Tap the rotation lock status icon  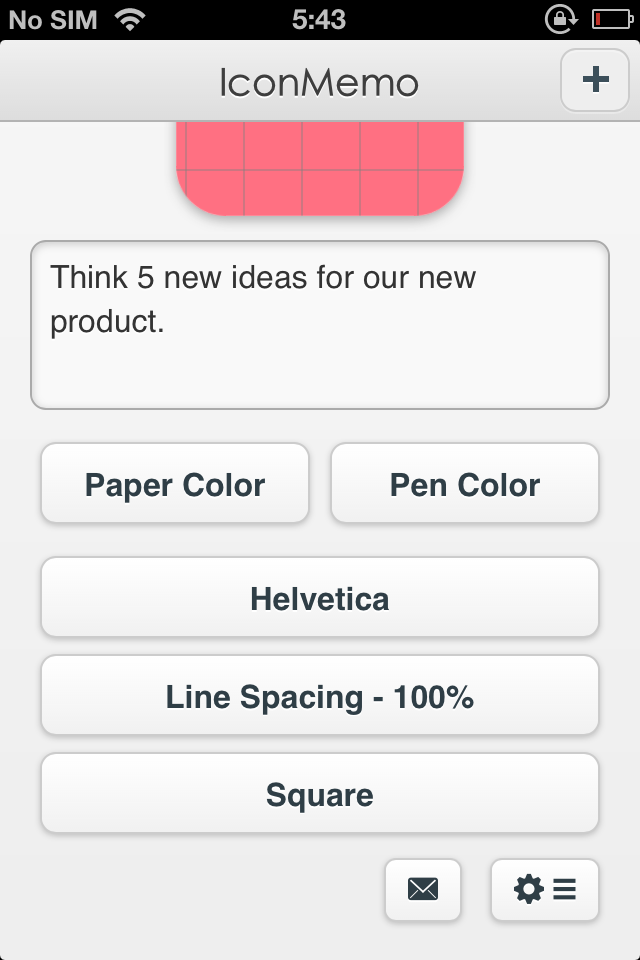pyautogui.click(x=561, y=20)
